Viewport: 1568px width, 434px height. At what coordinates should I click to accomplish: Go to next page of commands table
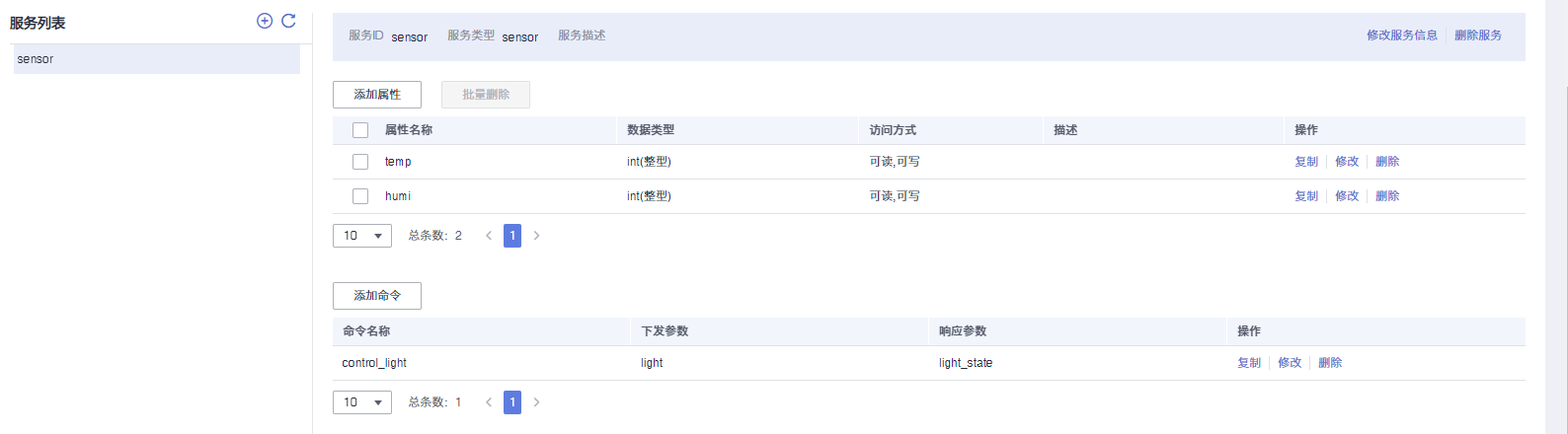tap(536, 402)
